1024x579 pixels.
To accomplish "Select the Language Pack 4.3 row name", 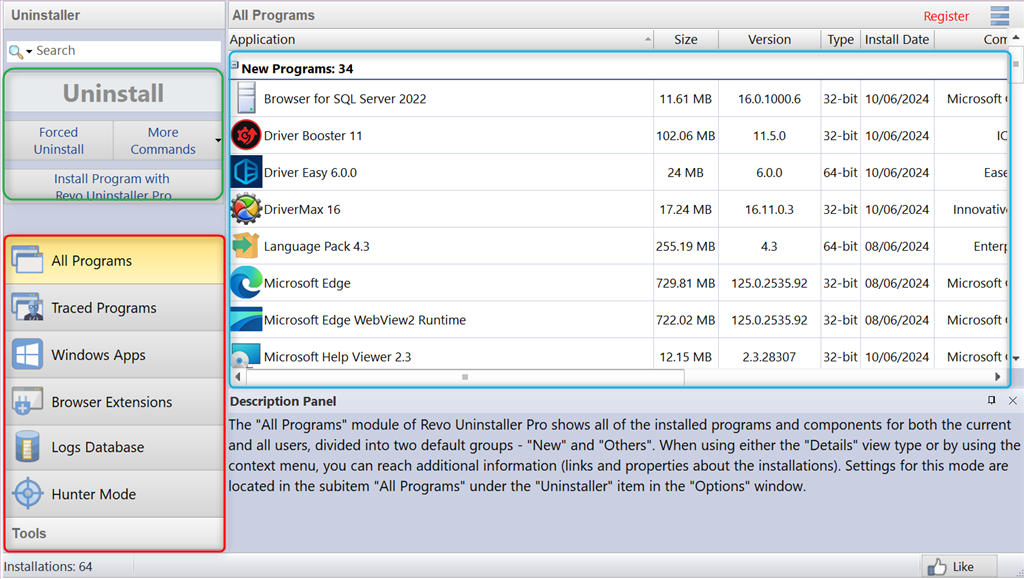I will click(x=317, y=246).
